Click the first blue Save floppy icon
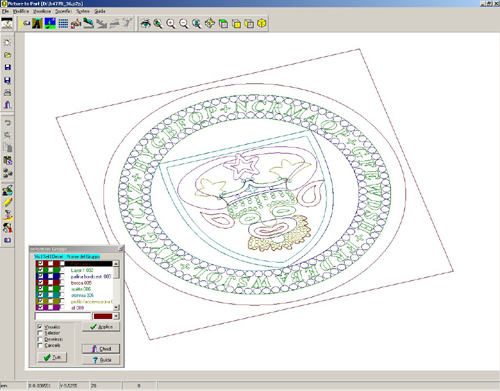 click(7, 67)
